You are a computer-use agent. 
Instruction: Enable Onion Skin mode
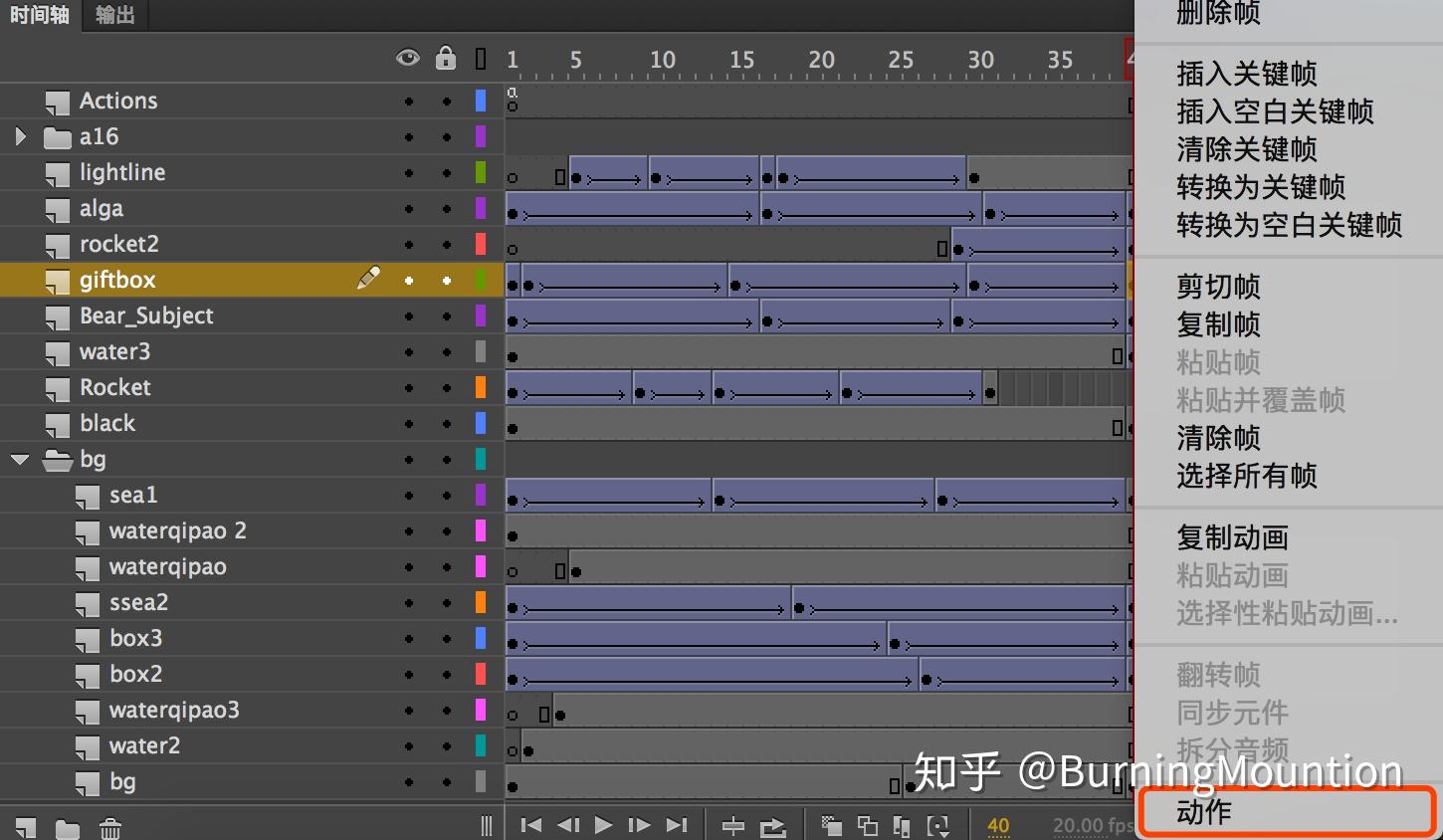point(831,825)
